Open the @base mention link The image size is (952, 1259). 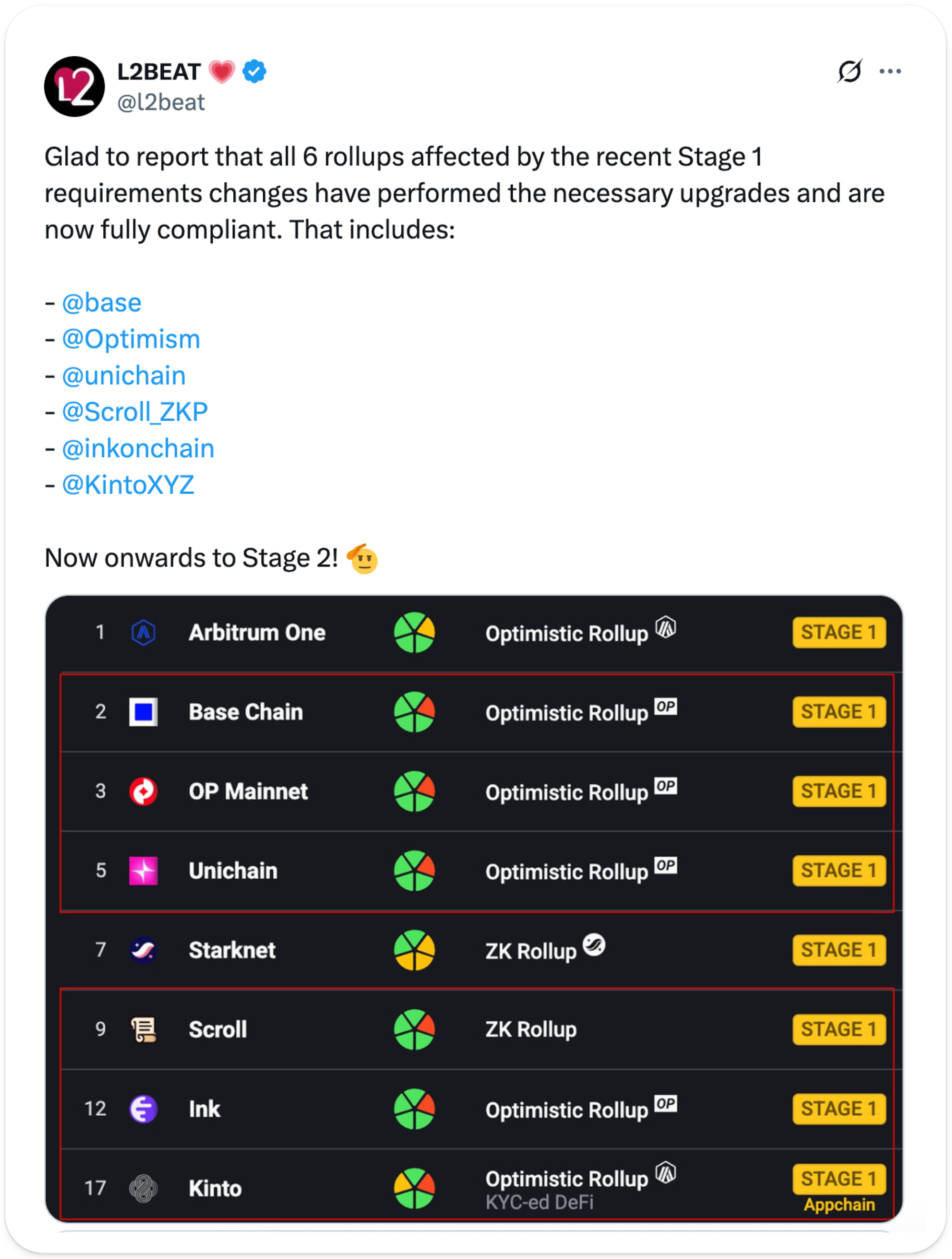(101, 302)
